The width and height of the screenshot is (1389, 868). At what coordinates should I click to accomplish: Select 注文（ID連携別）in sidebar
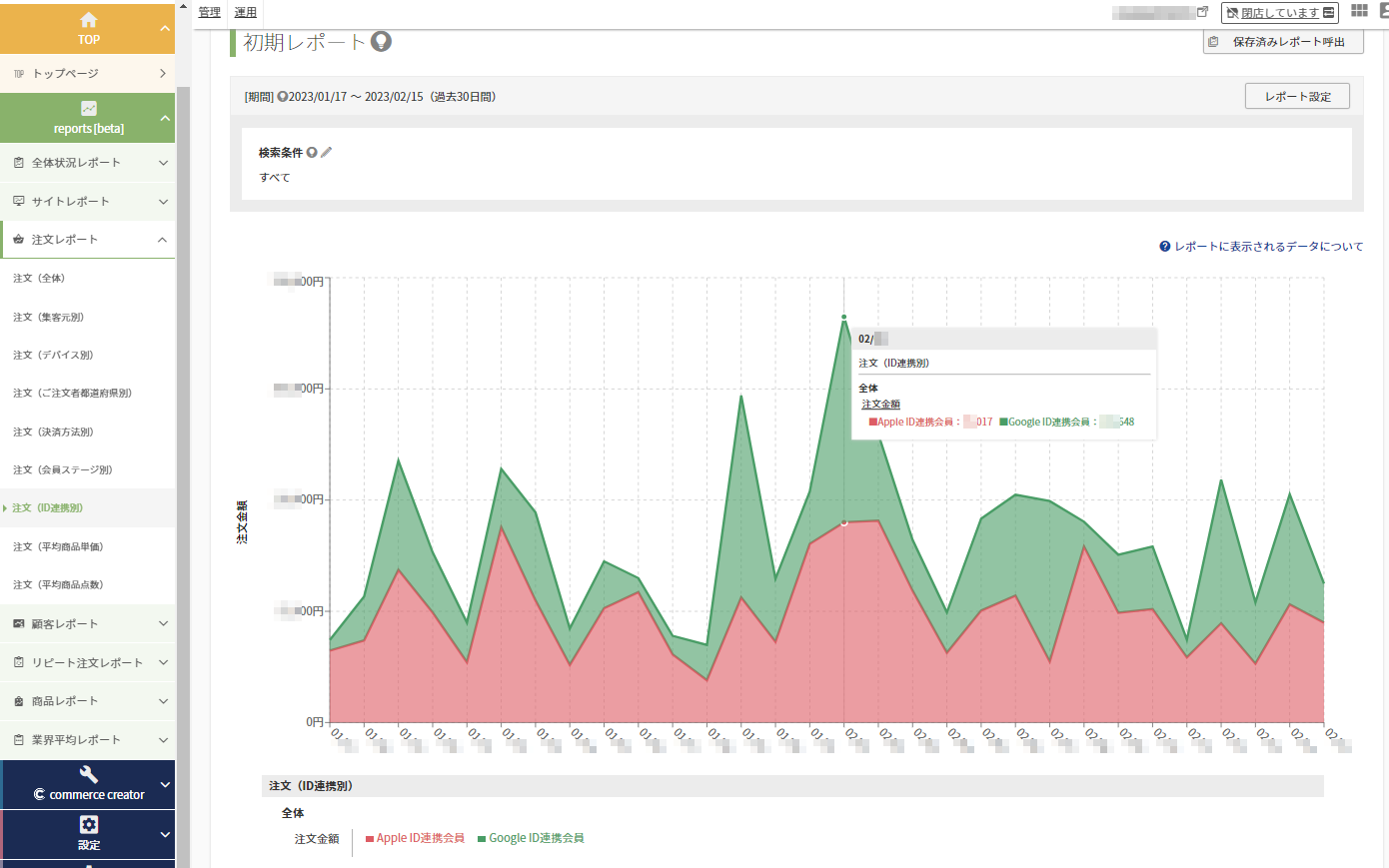[47, 508]
